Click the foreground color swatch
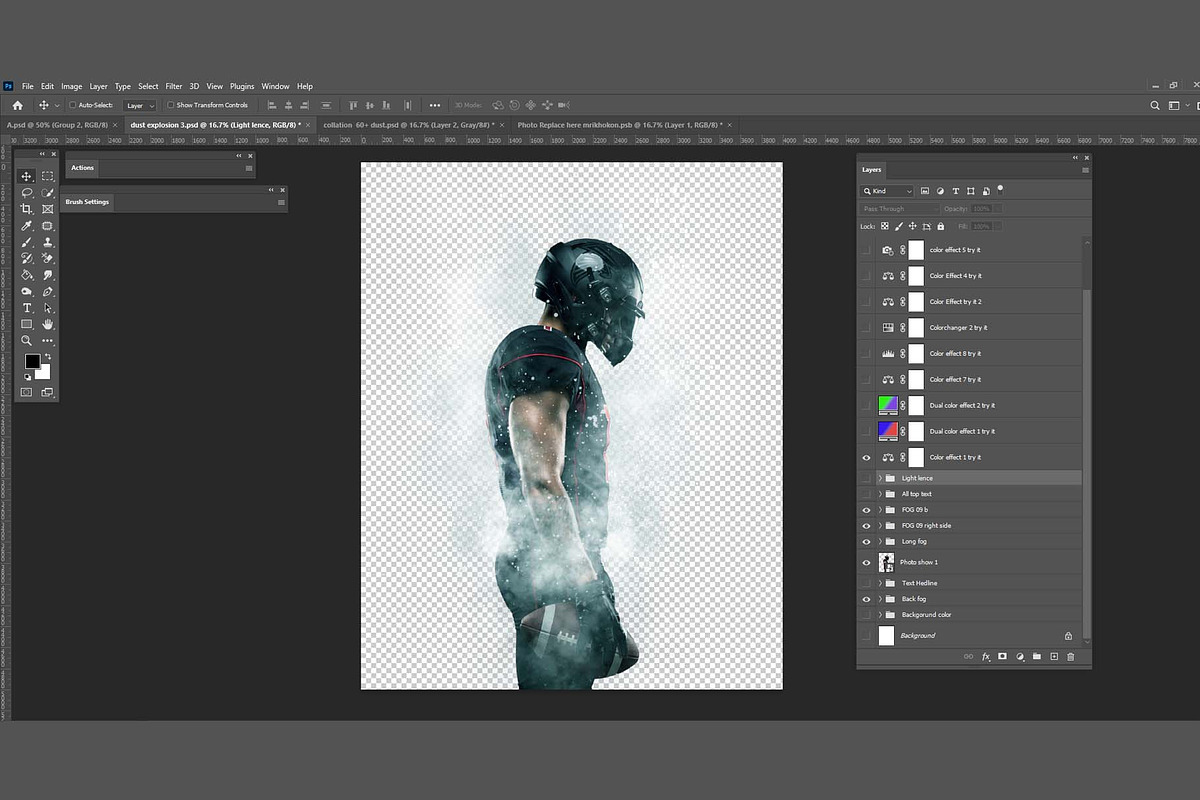The width and height of the screenshot is (1200, 800). tap(32, 361)
